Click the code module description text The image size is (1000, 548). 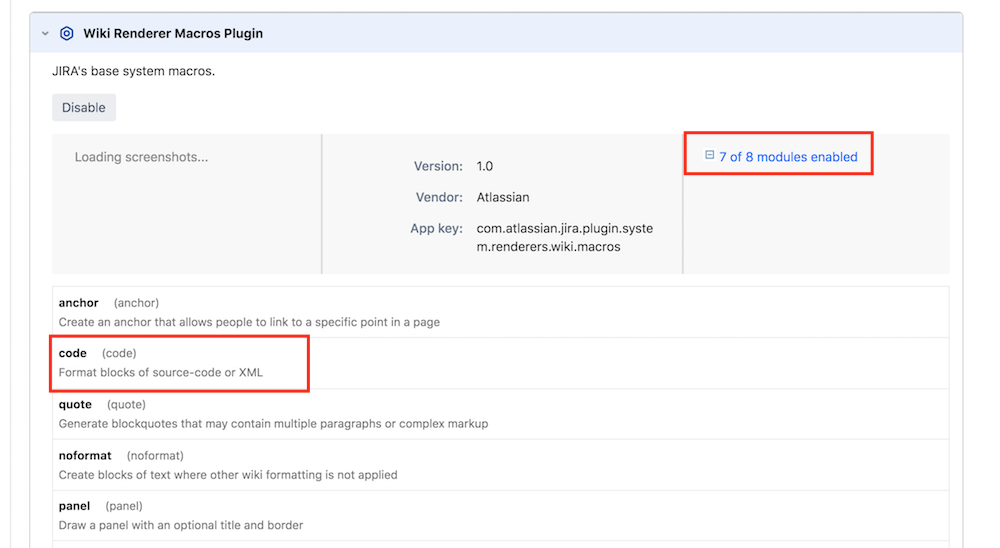pyautogui.click(x=161, y=373)
